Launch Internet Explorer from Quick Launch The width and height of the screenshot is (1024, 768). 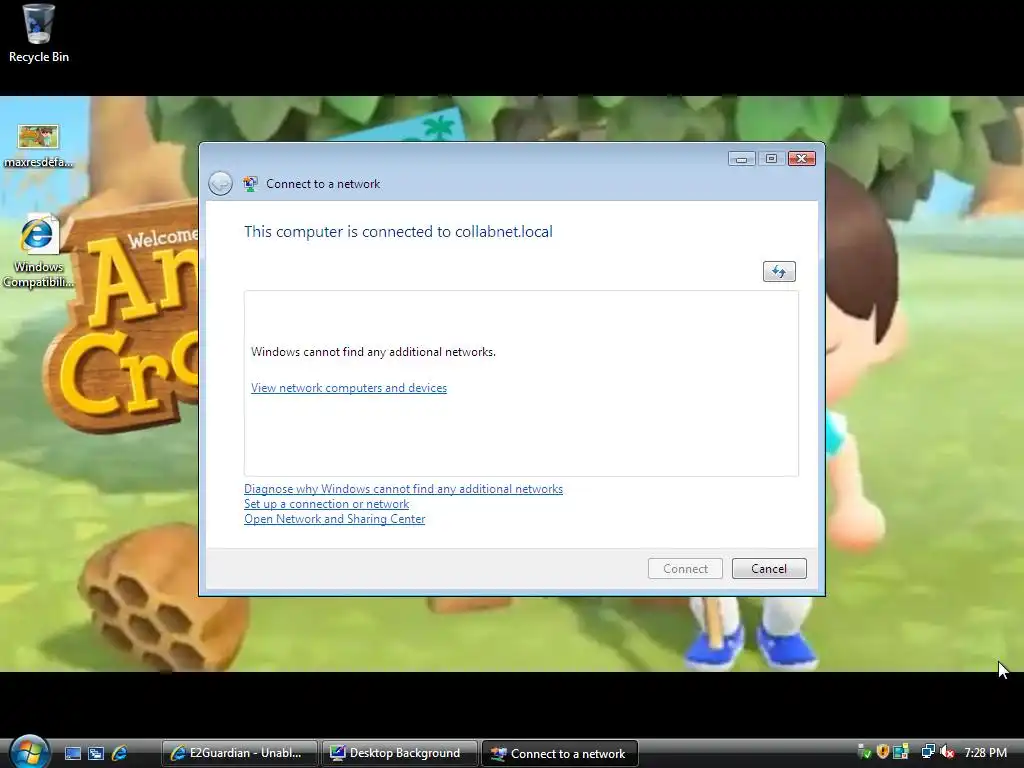[120, 753]
